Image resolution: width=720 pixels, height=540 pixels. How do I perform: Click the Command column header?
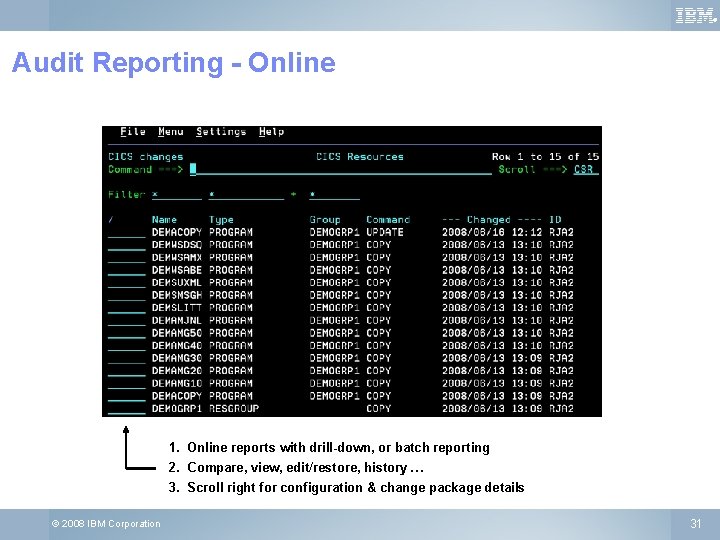[x=388, y=220]
